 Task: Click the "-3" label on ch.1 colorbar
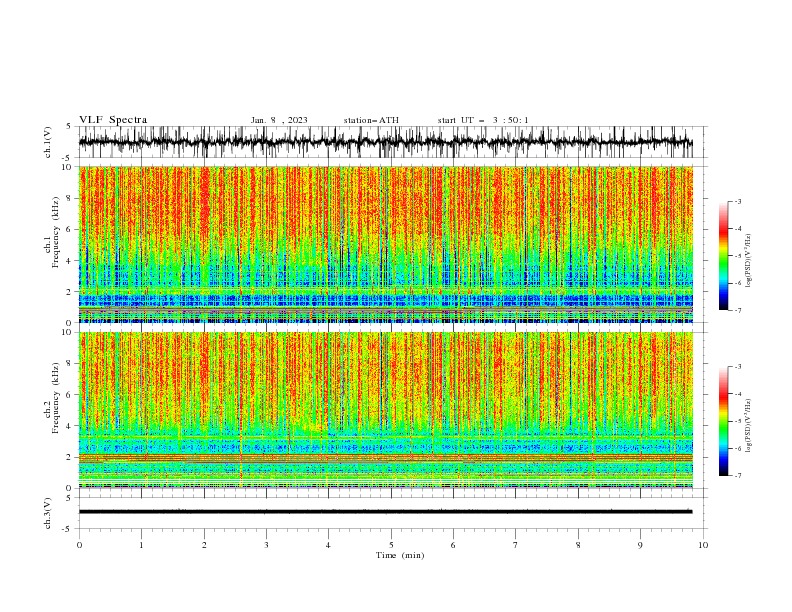click(x=738, y=201)
